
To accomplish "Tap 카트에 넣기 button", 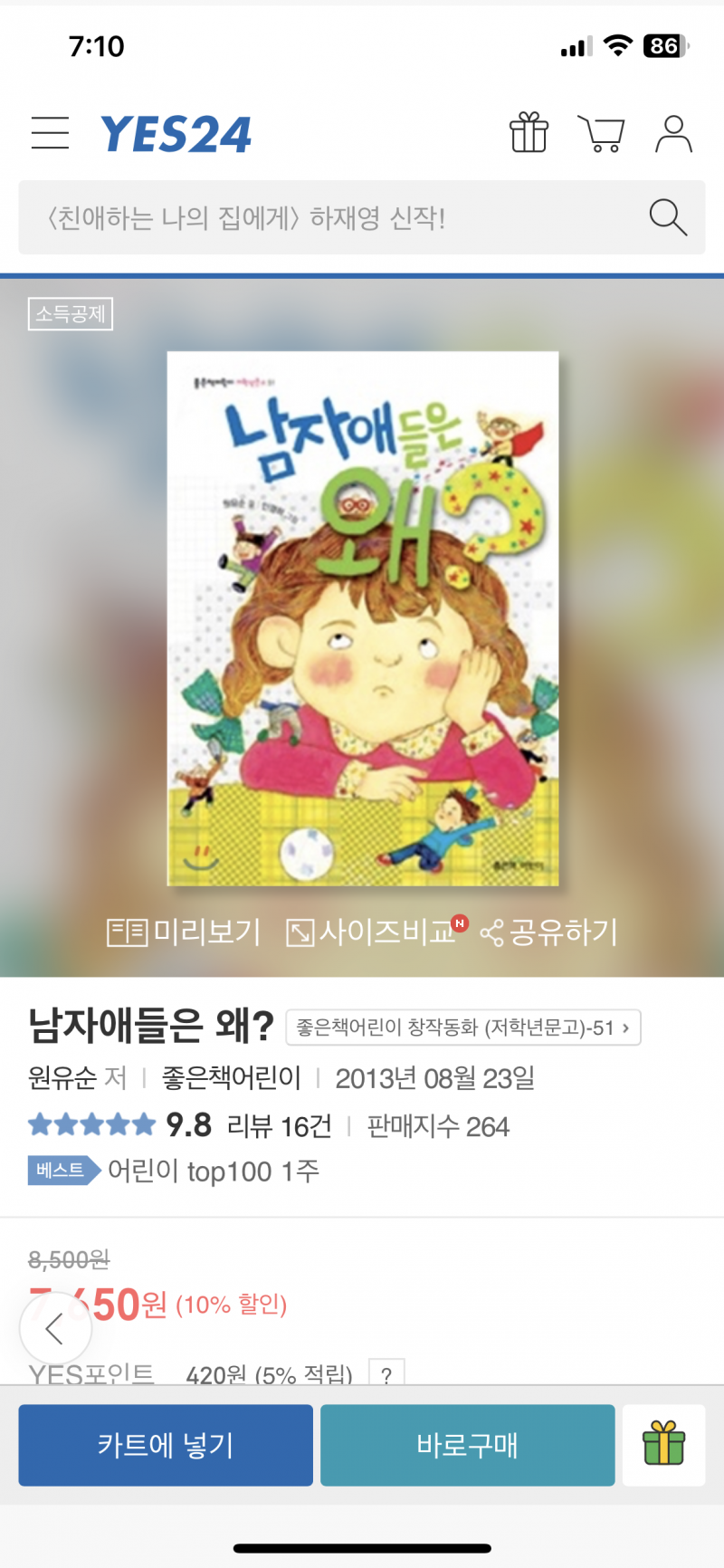I will coord(166,1445).
